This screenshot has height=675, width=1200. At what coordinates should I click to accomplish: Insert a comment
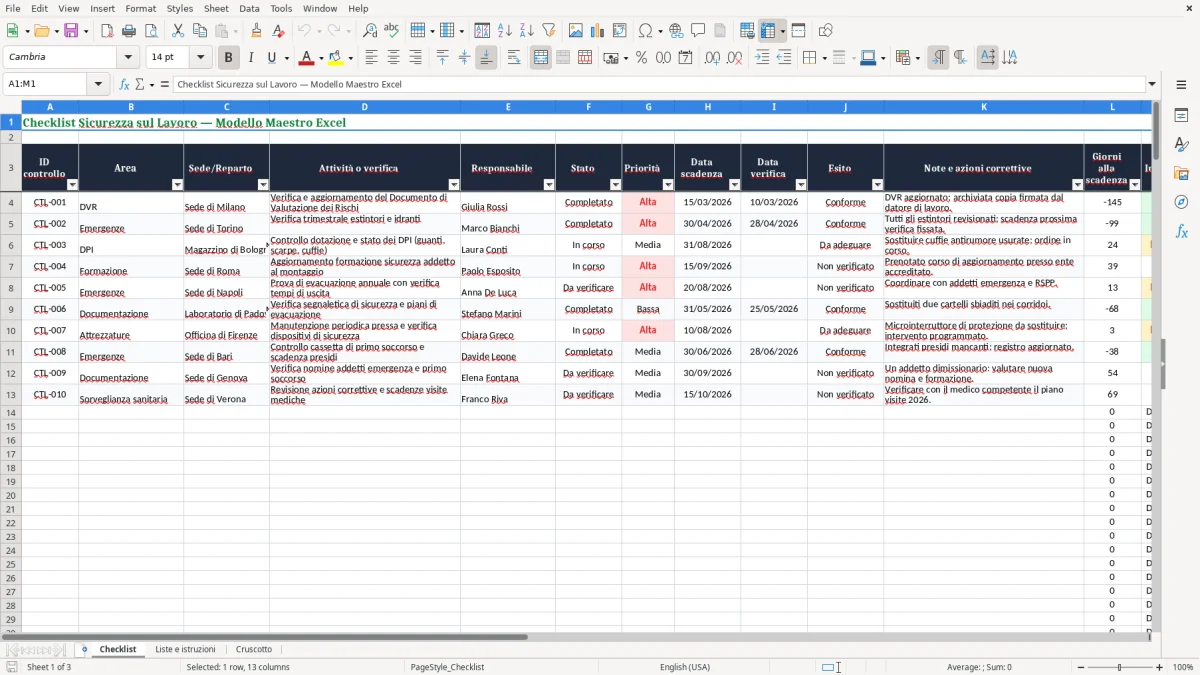(698, 31)
